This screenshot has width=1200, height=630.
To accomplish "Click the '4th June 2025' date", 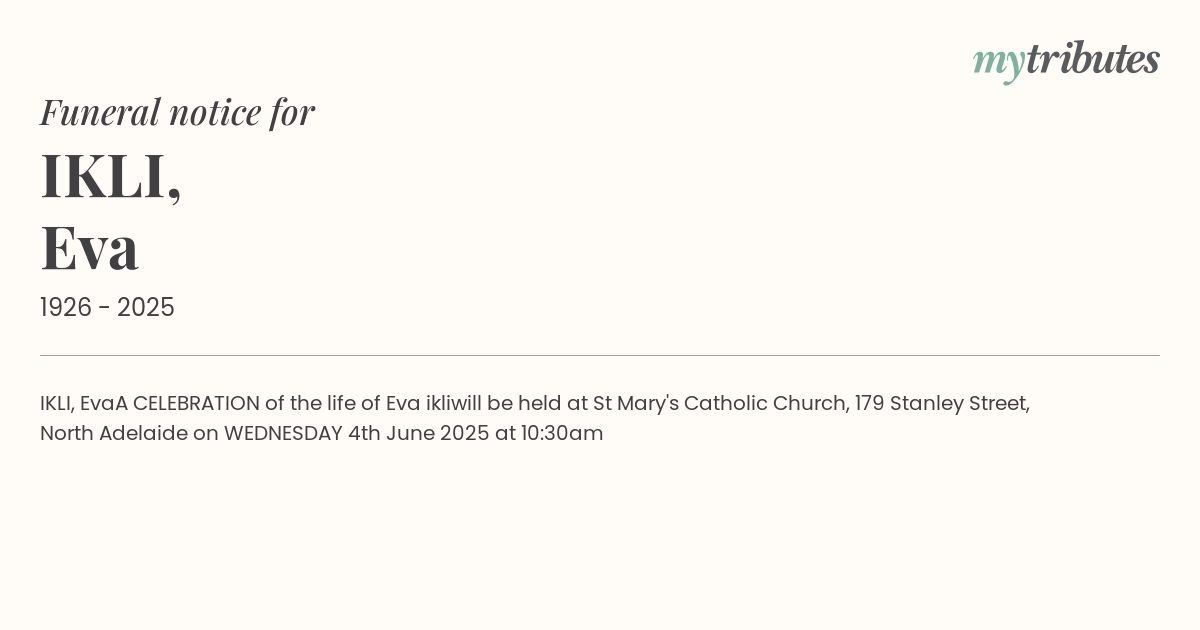I will 419,434.
